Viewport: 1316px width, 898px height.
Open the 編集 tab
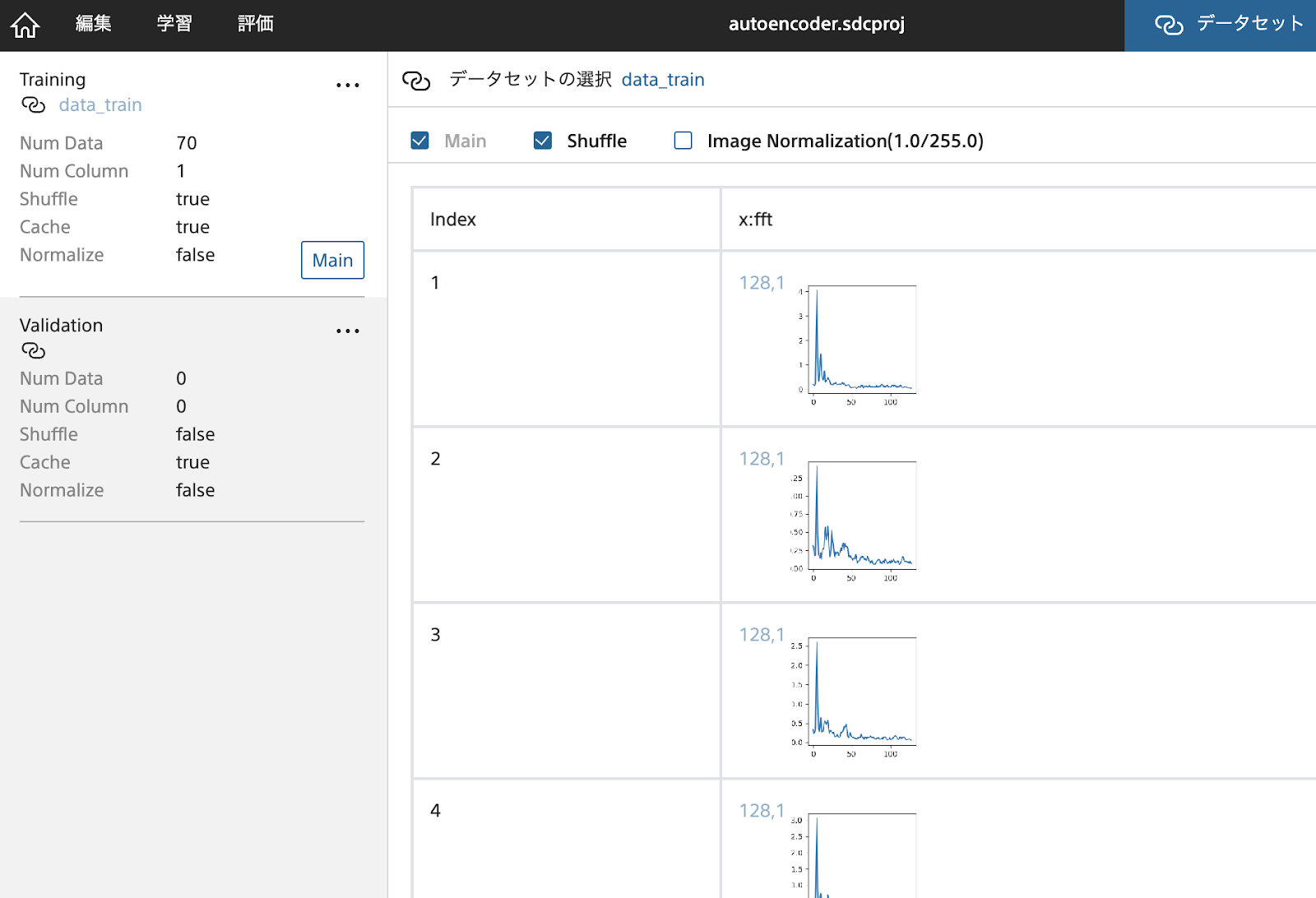(93, 24)
